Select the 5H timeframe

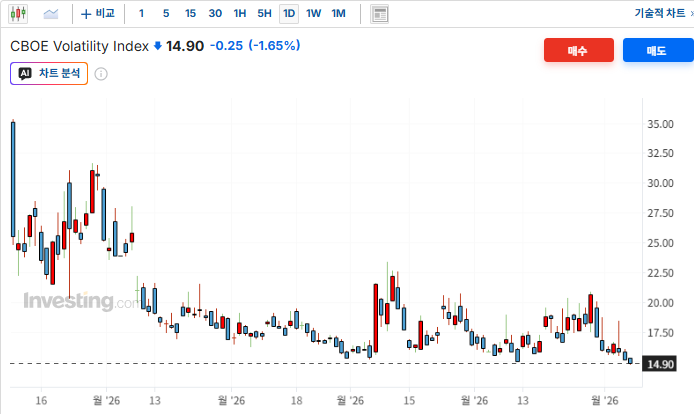pos(265,14)
